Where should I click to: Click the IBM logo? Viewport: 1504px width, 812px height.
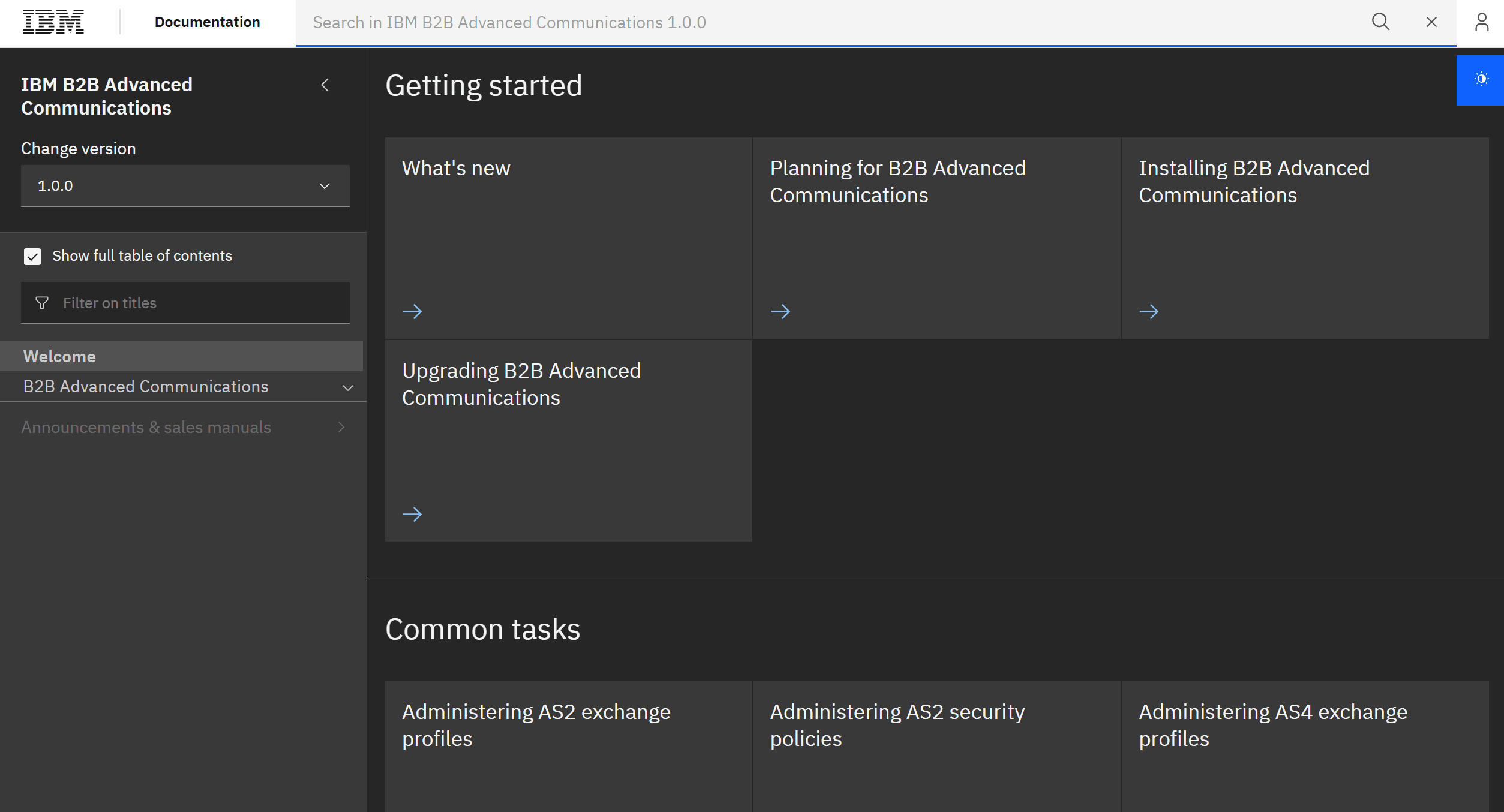pos(53,22)
